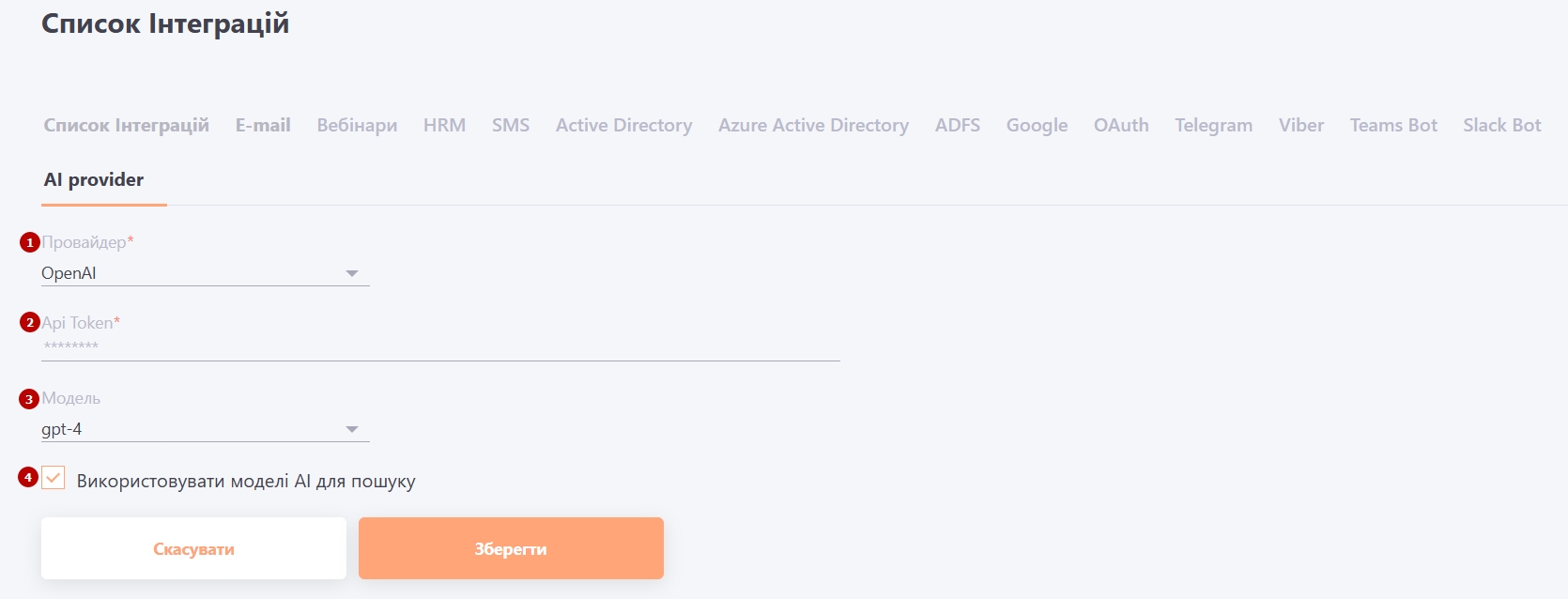Go to the HRM tab
The height and width of the screenshot is (599, 1568).
(444, 125)
